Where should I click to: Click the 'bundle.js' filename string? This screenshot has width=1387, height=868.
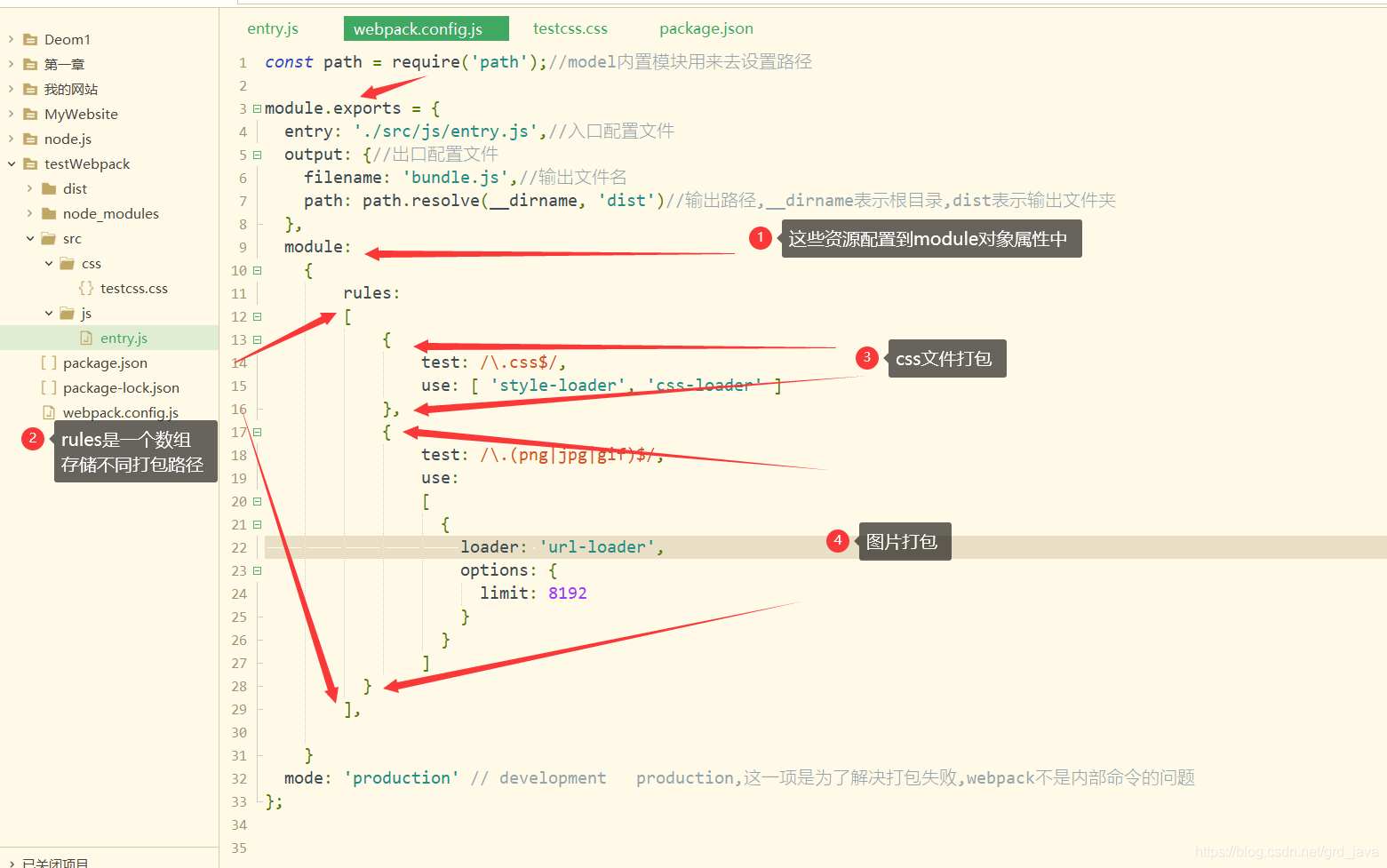tap(455, 178)
